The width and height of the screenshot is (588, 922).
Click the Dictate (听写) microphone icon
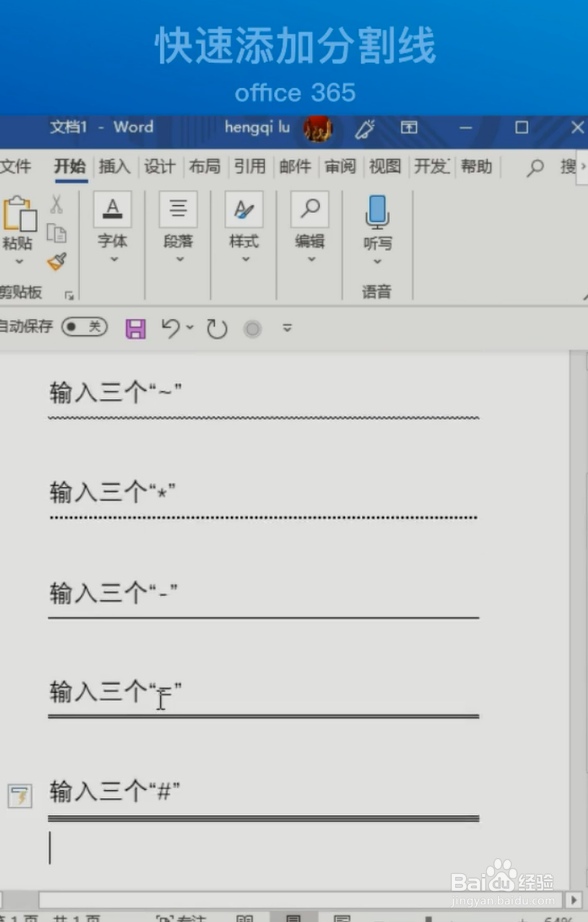click(x=377, y=212)
